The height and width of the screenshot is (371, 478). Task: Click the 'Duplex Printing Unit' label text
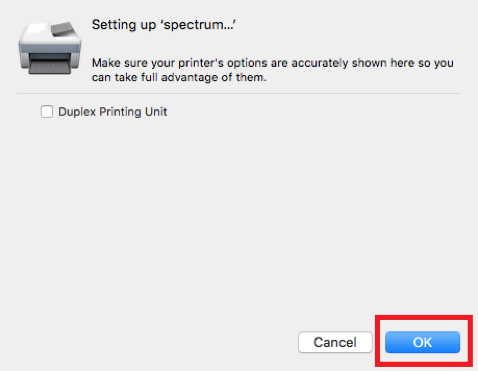coord(113,112)
